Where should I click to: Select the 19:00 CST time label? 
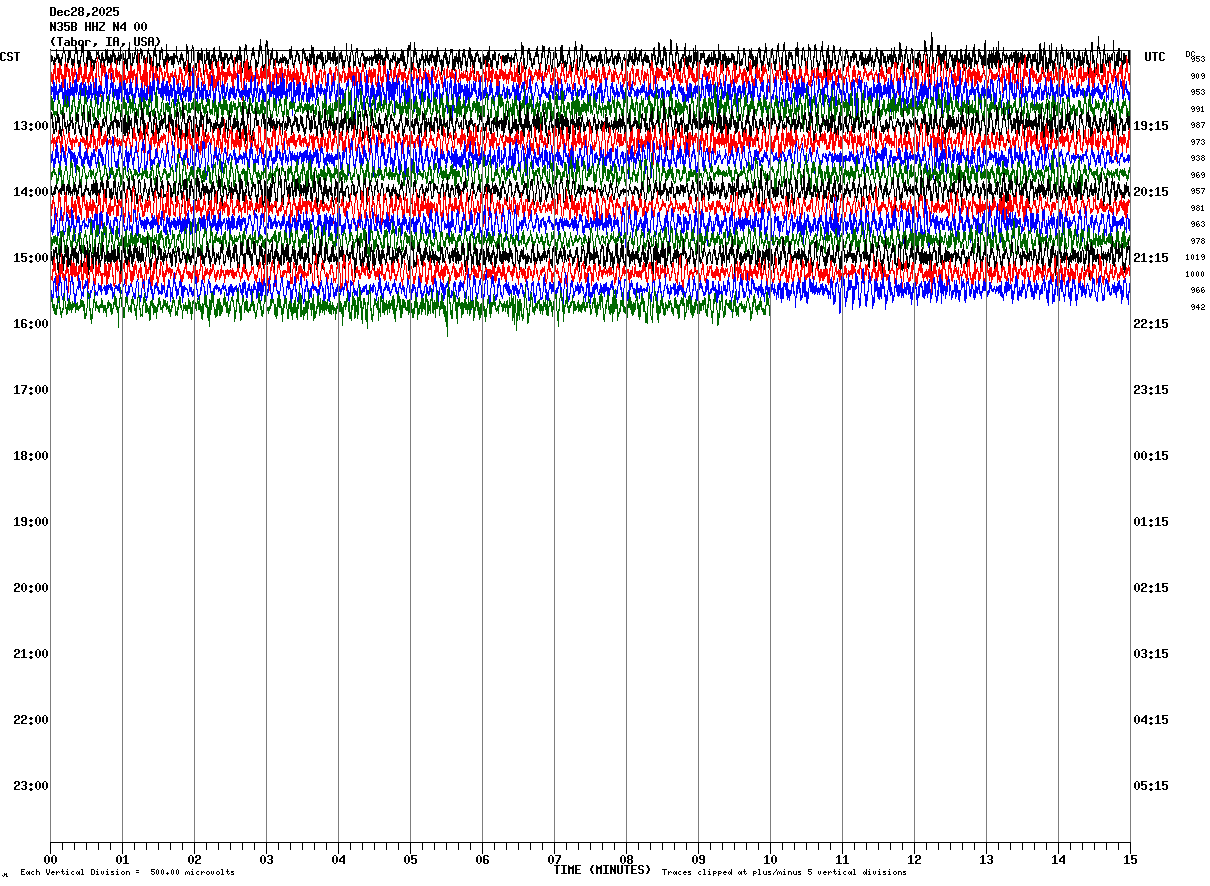(x=31, y=522)
